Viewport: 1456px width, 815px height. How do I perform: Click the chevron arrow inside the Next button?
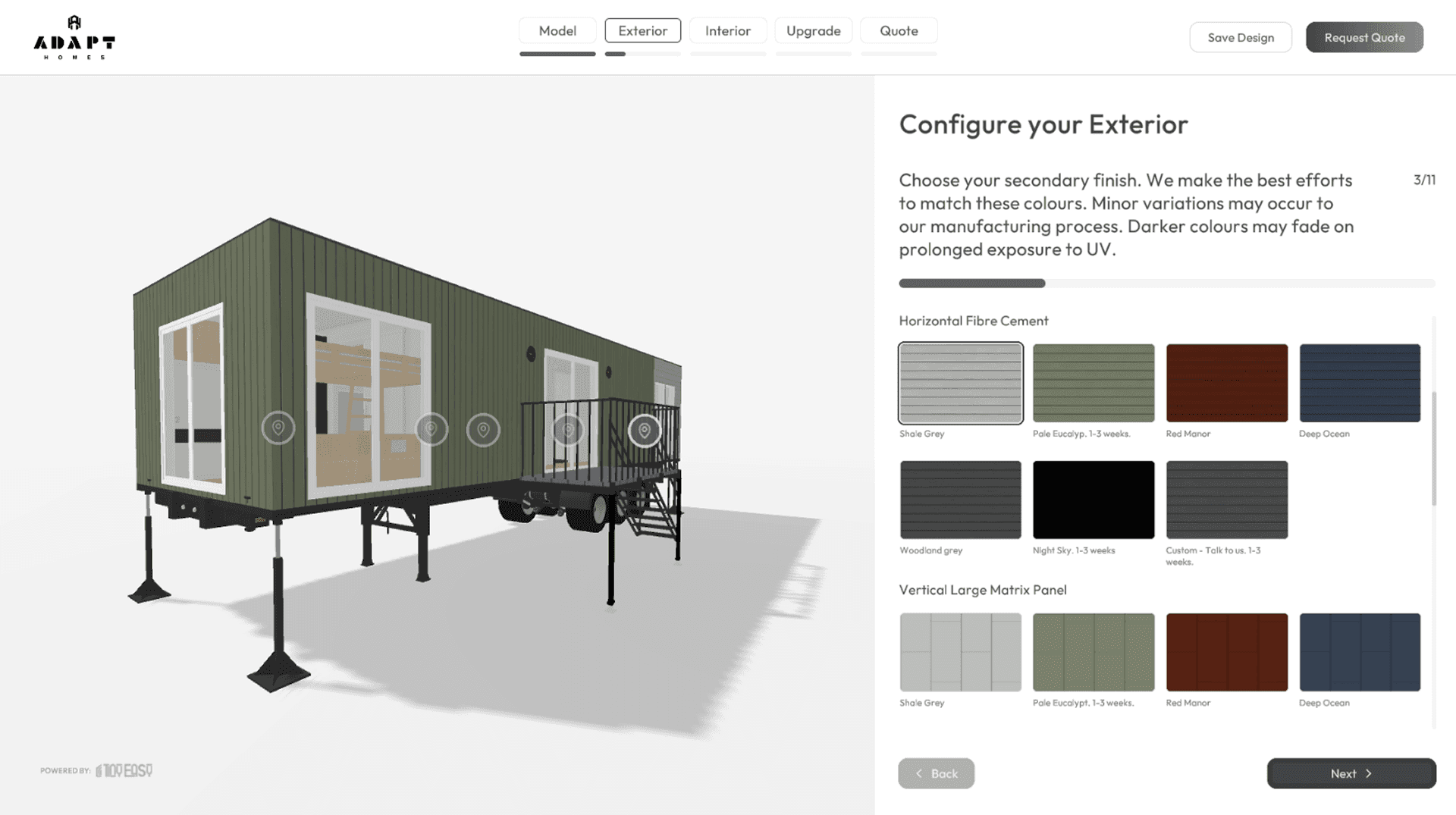coord(1369,773)
